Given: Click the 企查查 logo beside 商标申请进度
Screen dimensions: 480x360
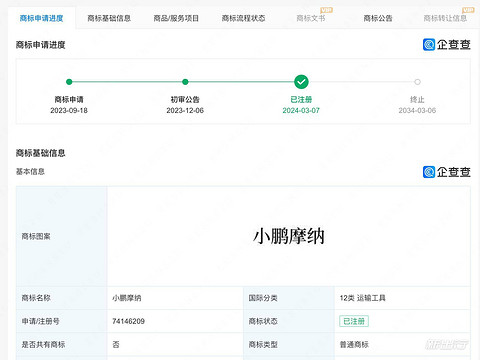Looking at the screenshot, I should pyautogui.click(x=446, y=44).
